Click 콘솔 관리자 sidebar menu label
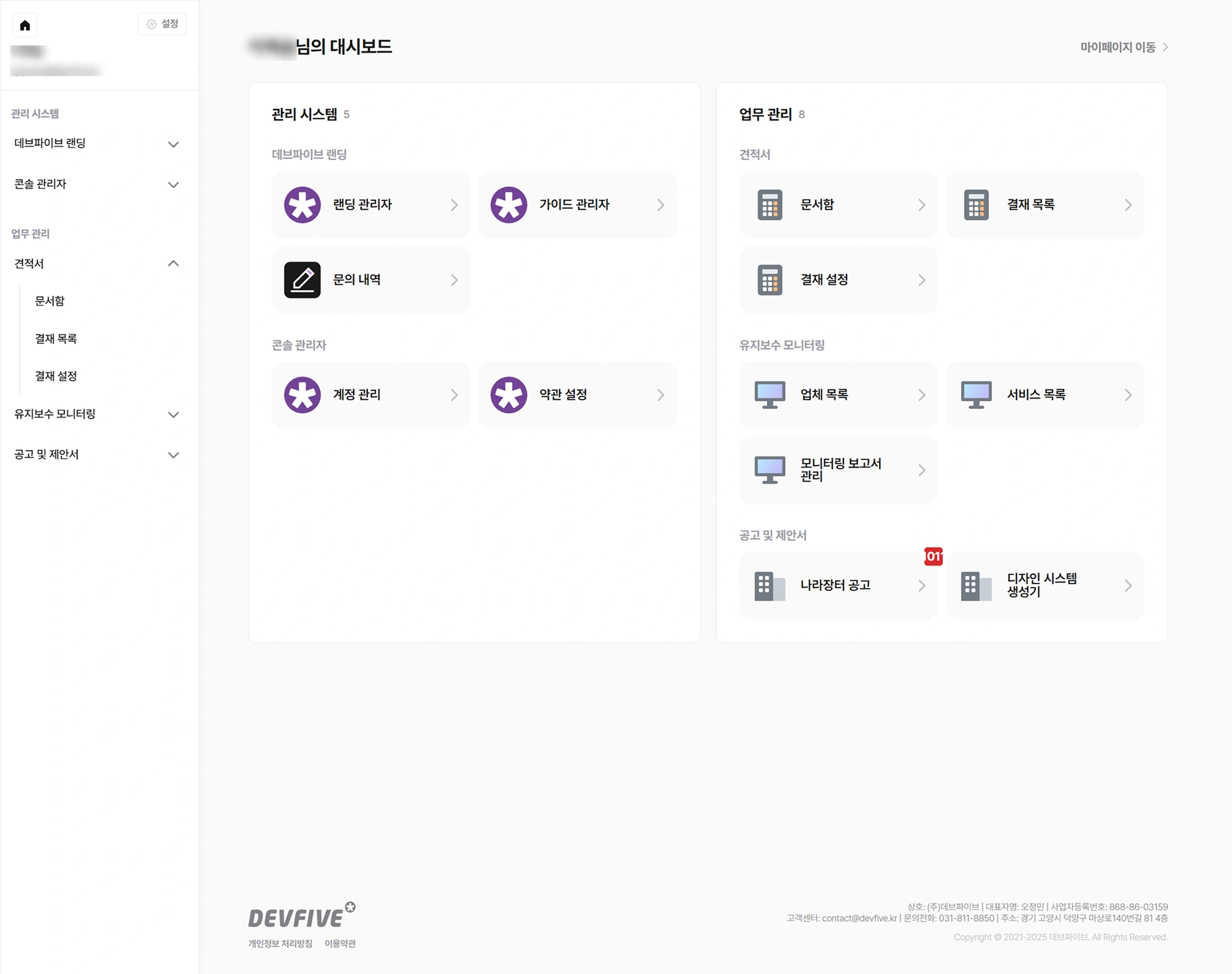Viewport: 1232px width, 974px height. point(40,184)
